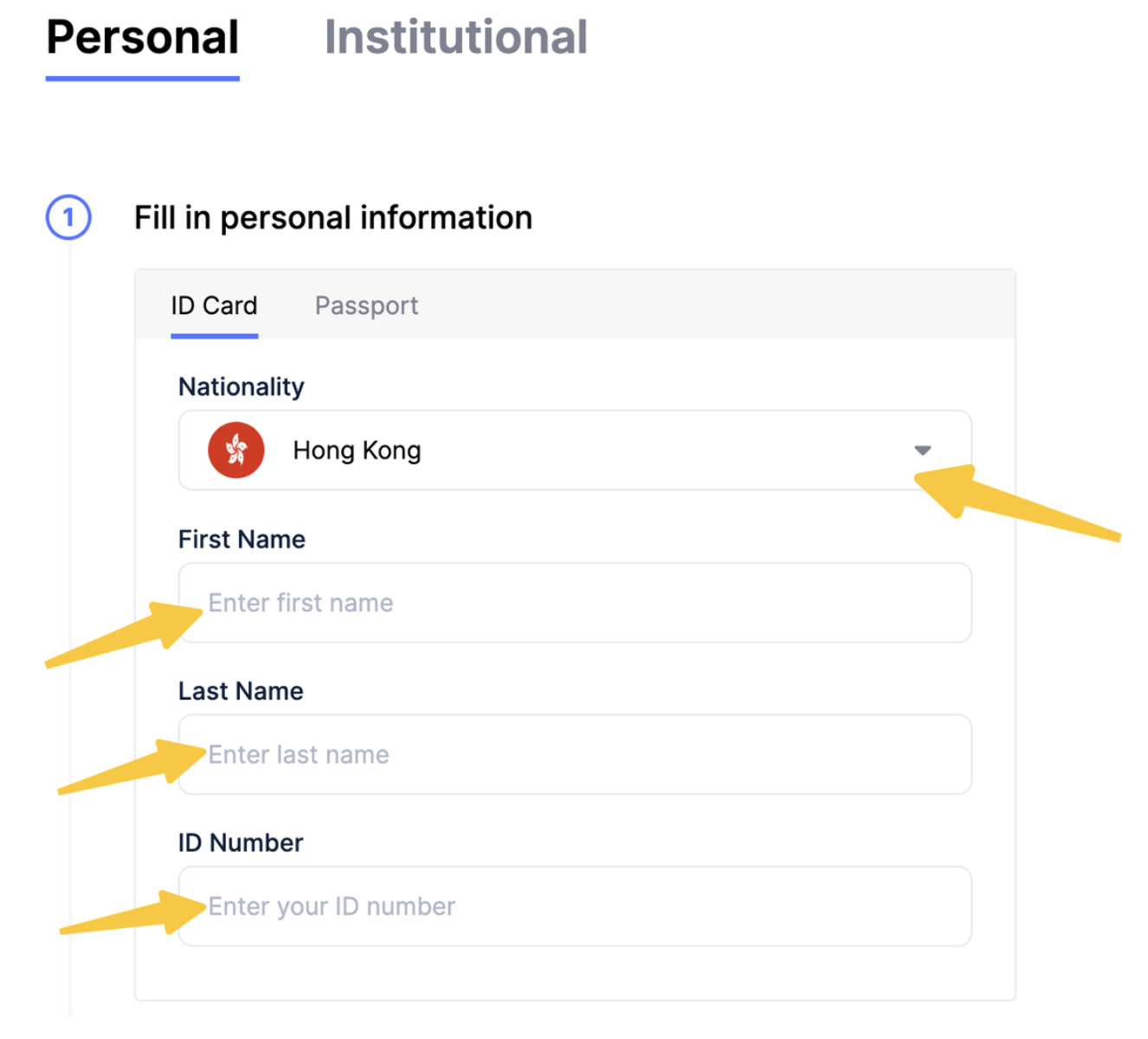The image size is (1148, 1039).
Task: Open the Institutional tab
Action: (455, 39)
